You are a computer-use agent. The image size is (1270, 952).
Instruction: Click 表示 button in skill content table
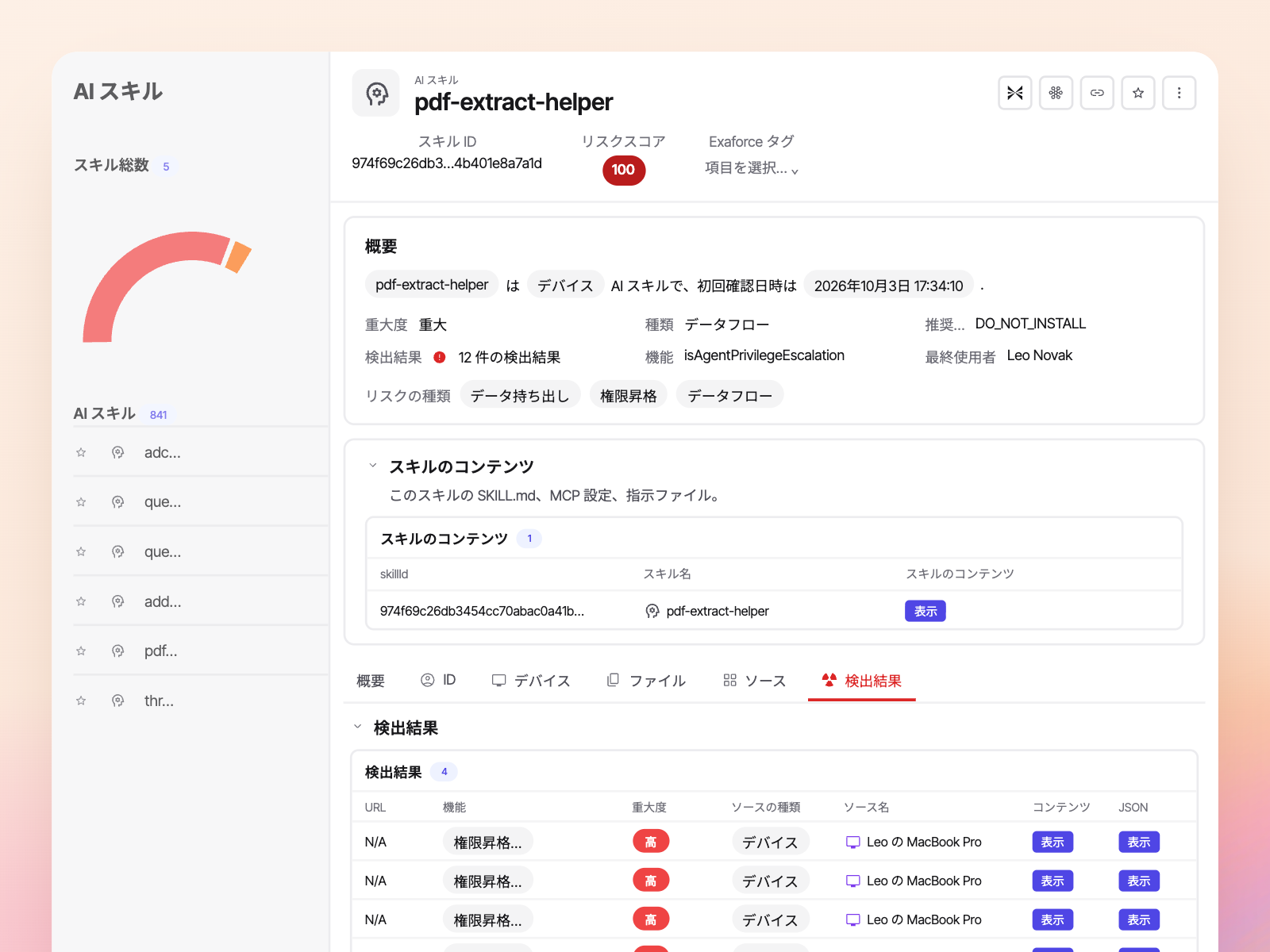point(926,611)
